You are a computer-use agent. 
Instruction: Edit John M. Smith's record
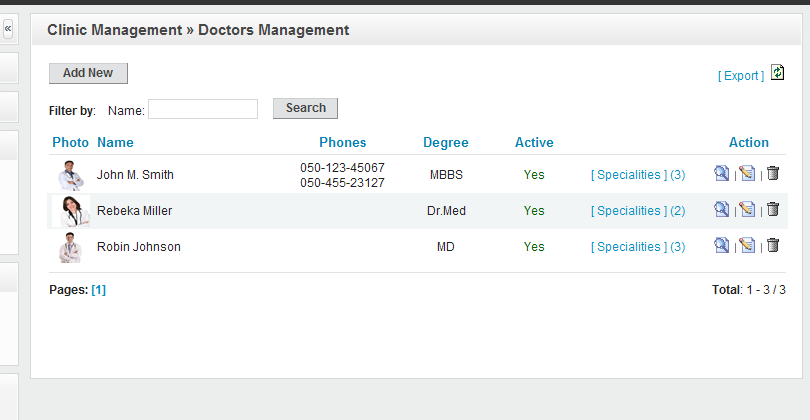pos(747,174)
